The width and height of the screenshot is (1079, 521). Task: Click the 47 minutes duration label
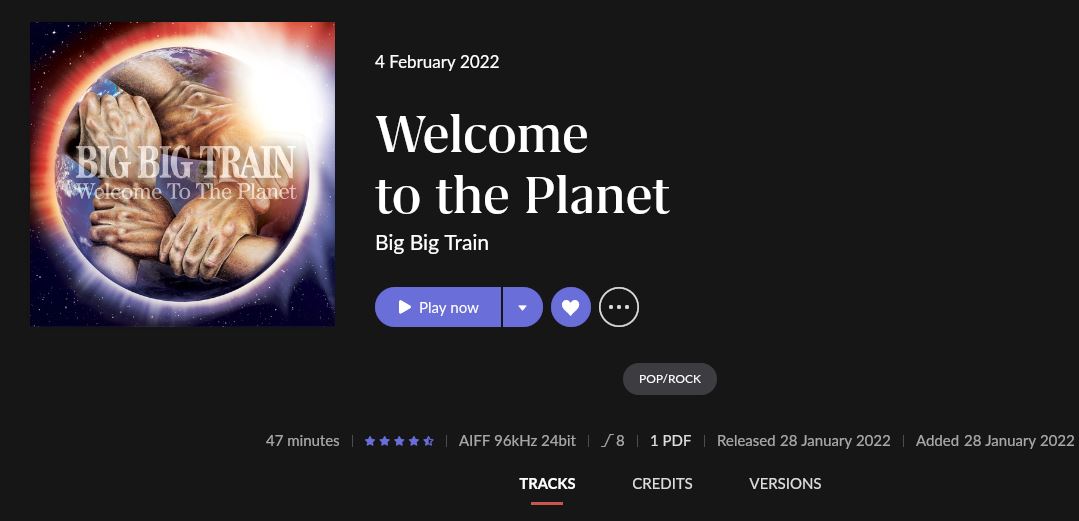[302, 441]
